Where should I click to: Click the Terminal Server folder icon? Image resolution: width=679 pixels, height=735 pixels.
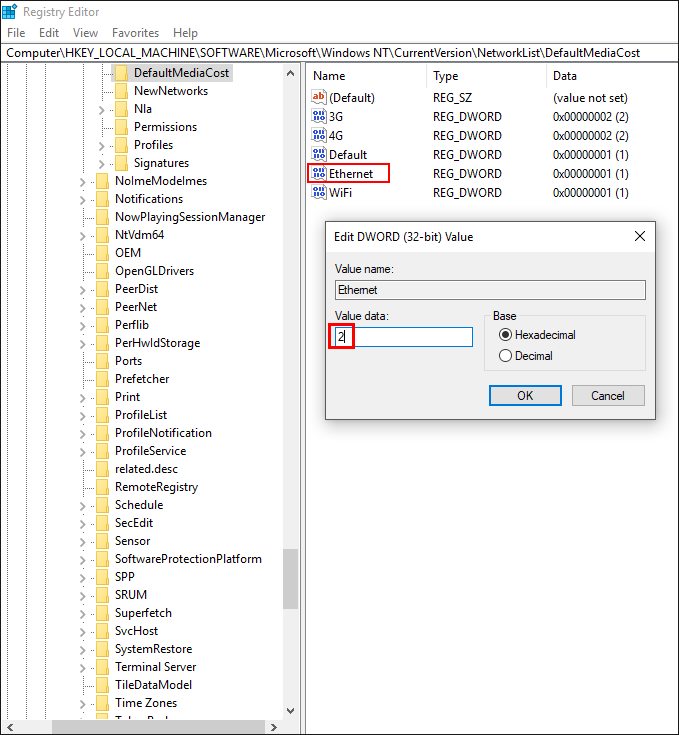102,667
